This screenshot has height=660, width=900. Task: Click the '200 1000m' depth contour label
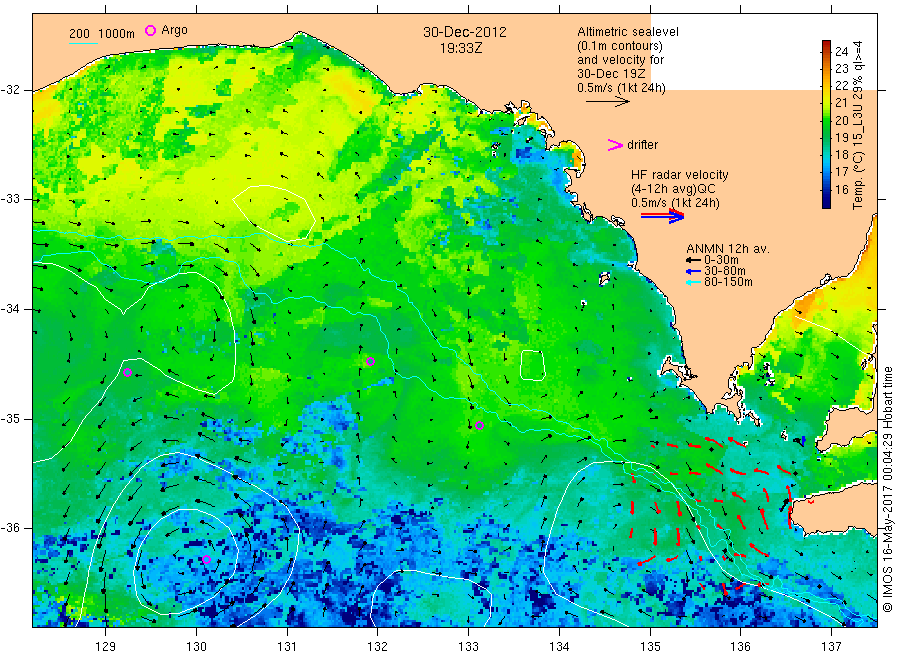tap(102, 34)
